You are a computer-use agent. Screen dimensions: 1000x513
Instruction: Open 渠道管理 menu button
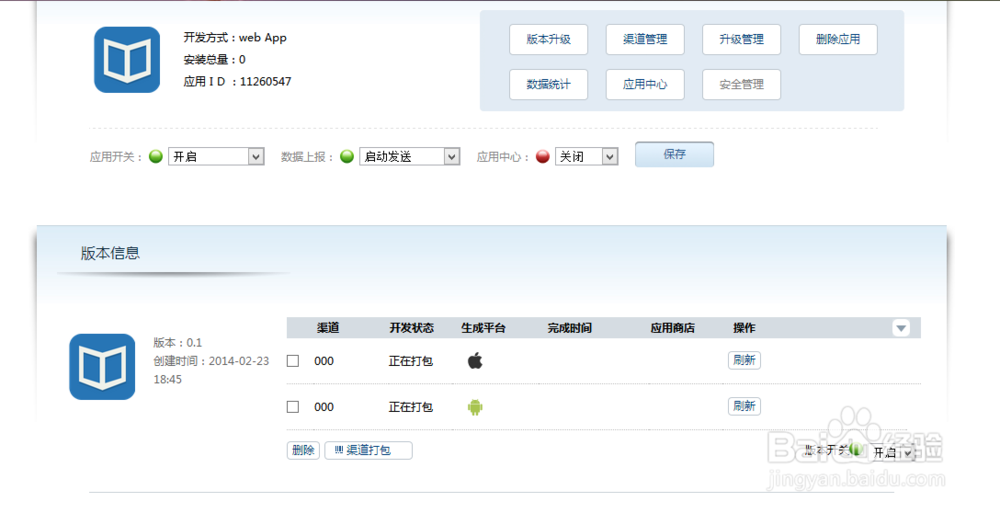(645, 39)
